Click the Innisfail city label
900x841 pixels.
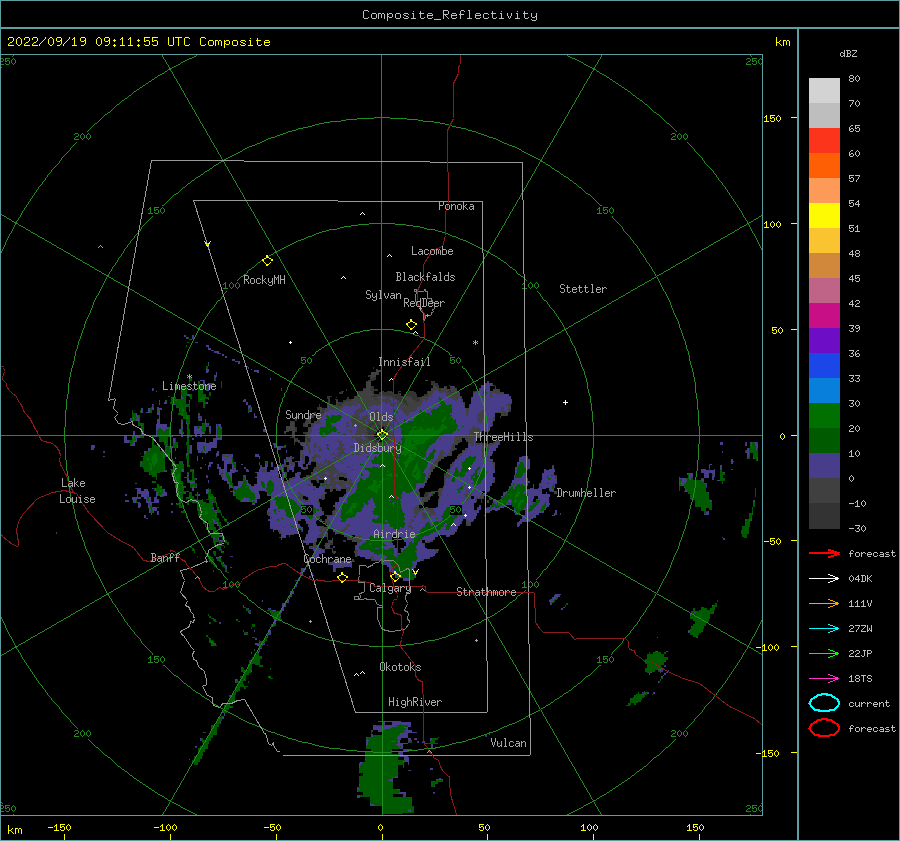(404, 362)
